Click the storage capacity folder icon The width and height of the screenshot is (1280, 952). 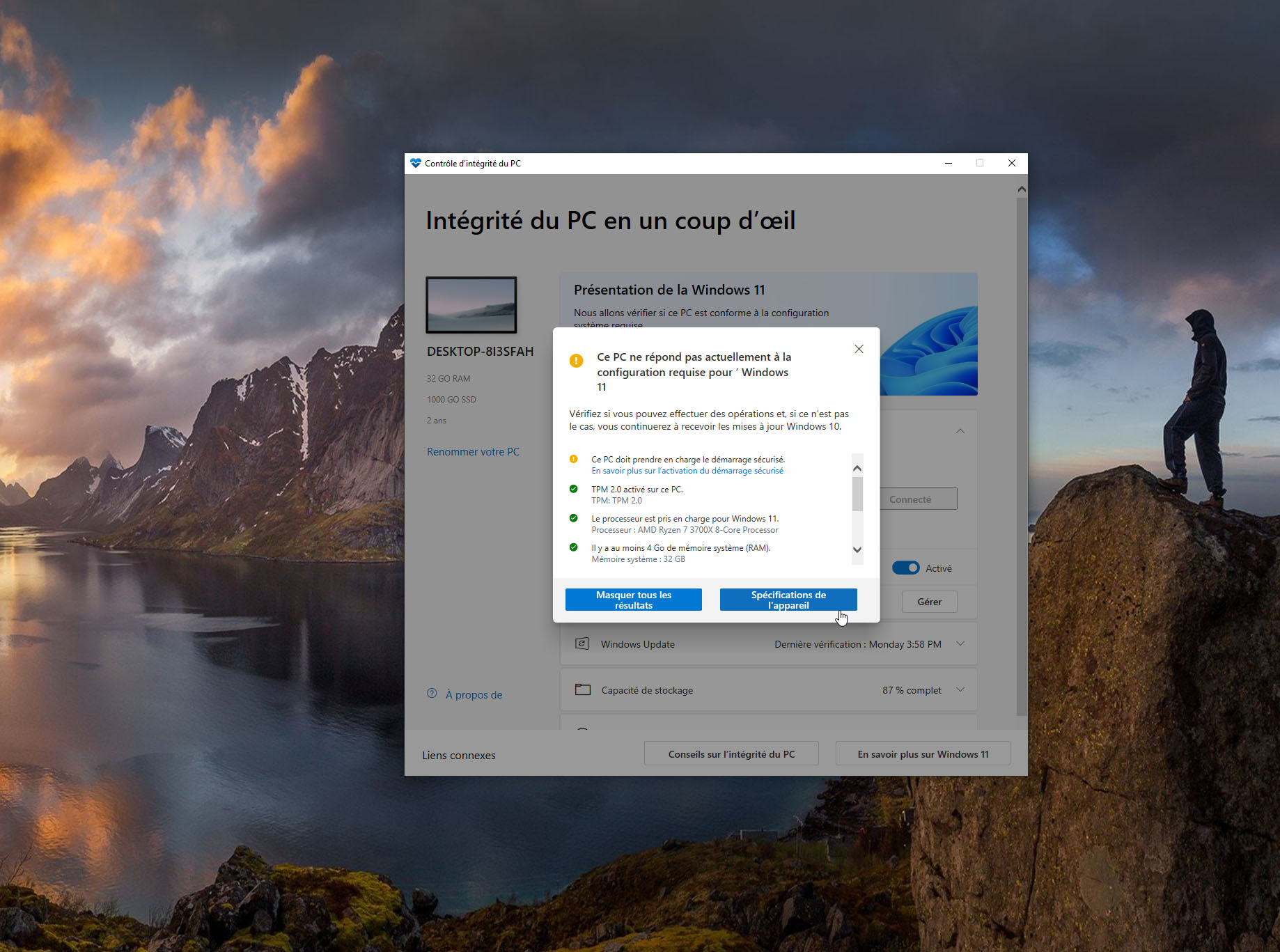(x=582, y=689)
